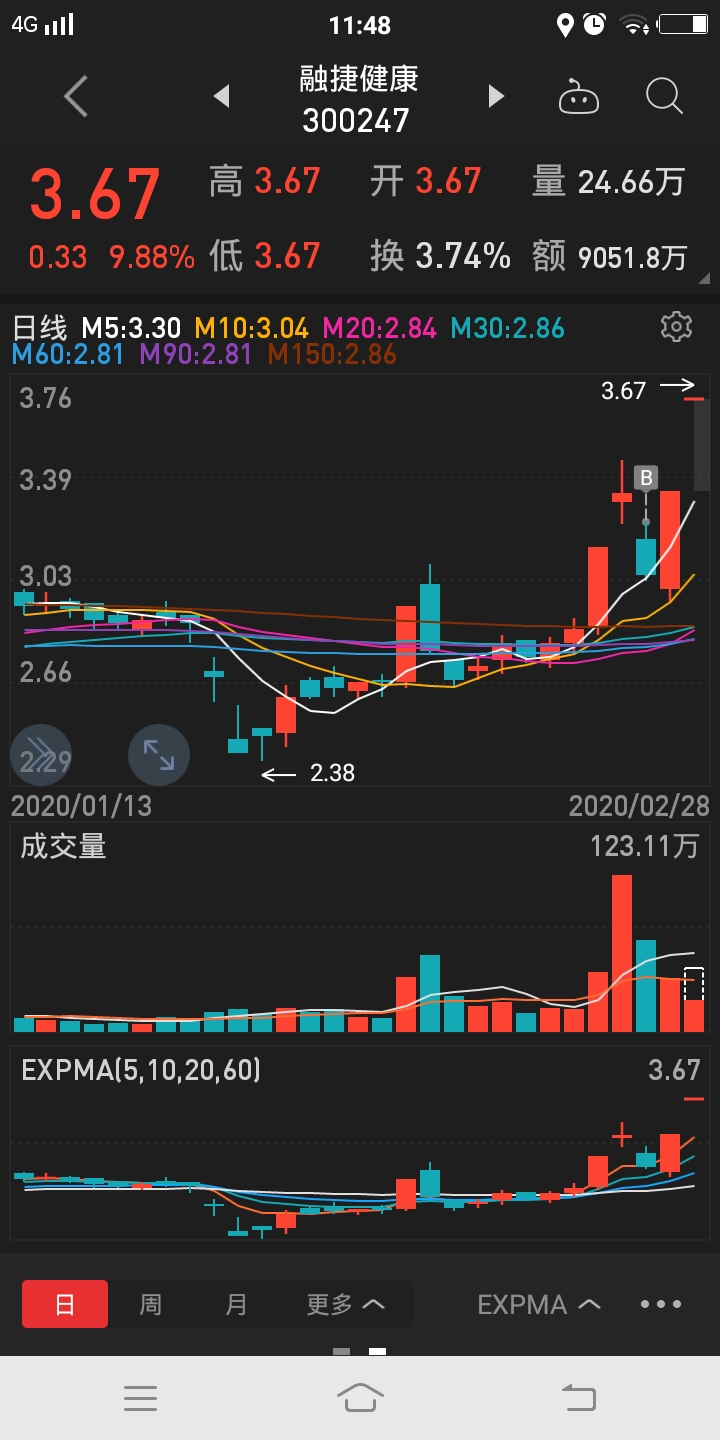Tap the M20:2.84 moving average label
This screenshot has height=1440, width=720.
tap(379, 328)
